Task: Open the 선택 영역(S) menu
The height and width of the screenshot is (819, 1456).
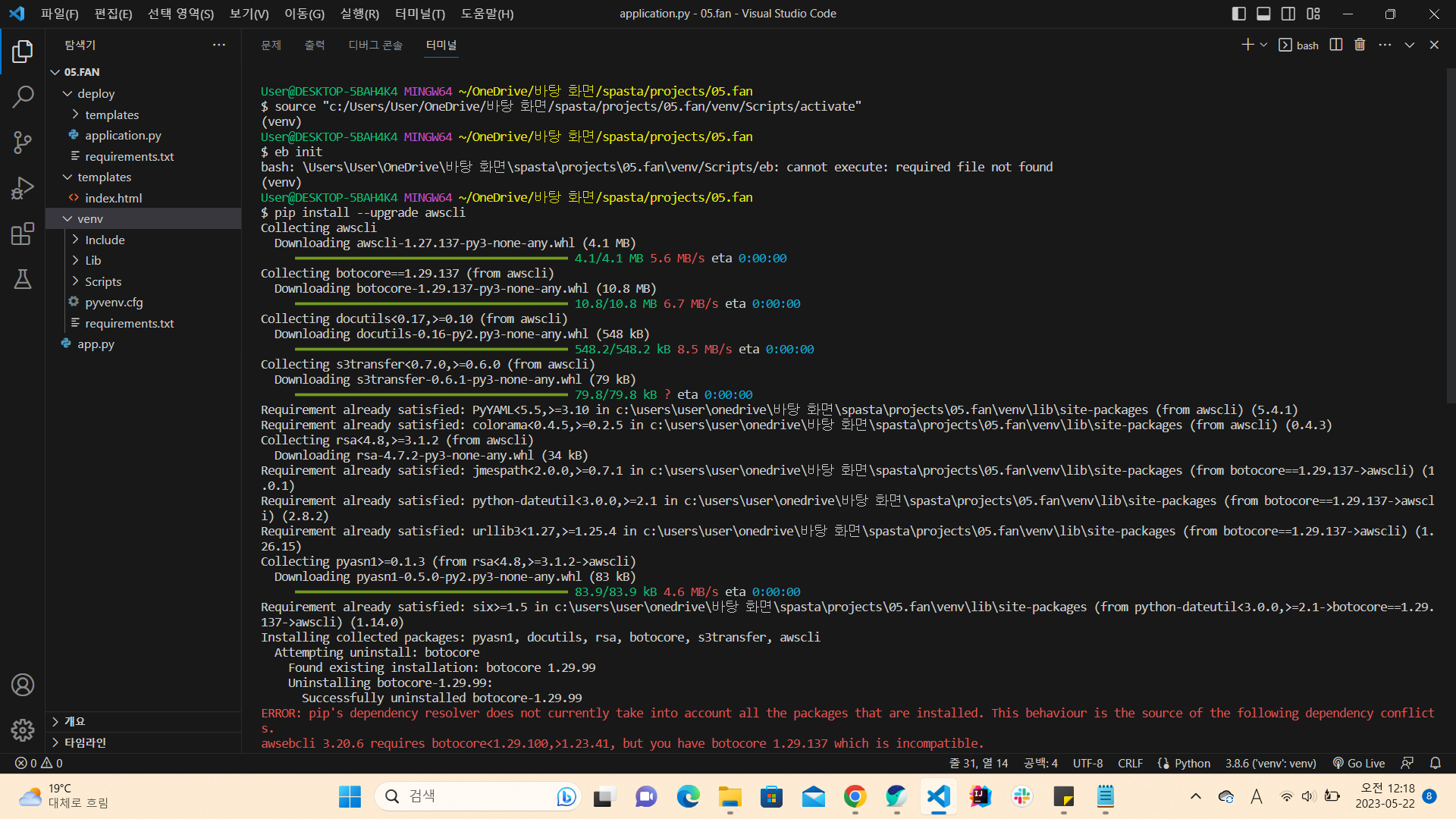Action: (x=180, y=14)
